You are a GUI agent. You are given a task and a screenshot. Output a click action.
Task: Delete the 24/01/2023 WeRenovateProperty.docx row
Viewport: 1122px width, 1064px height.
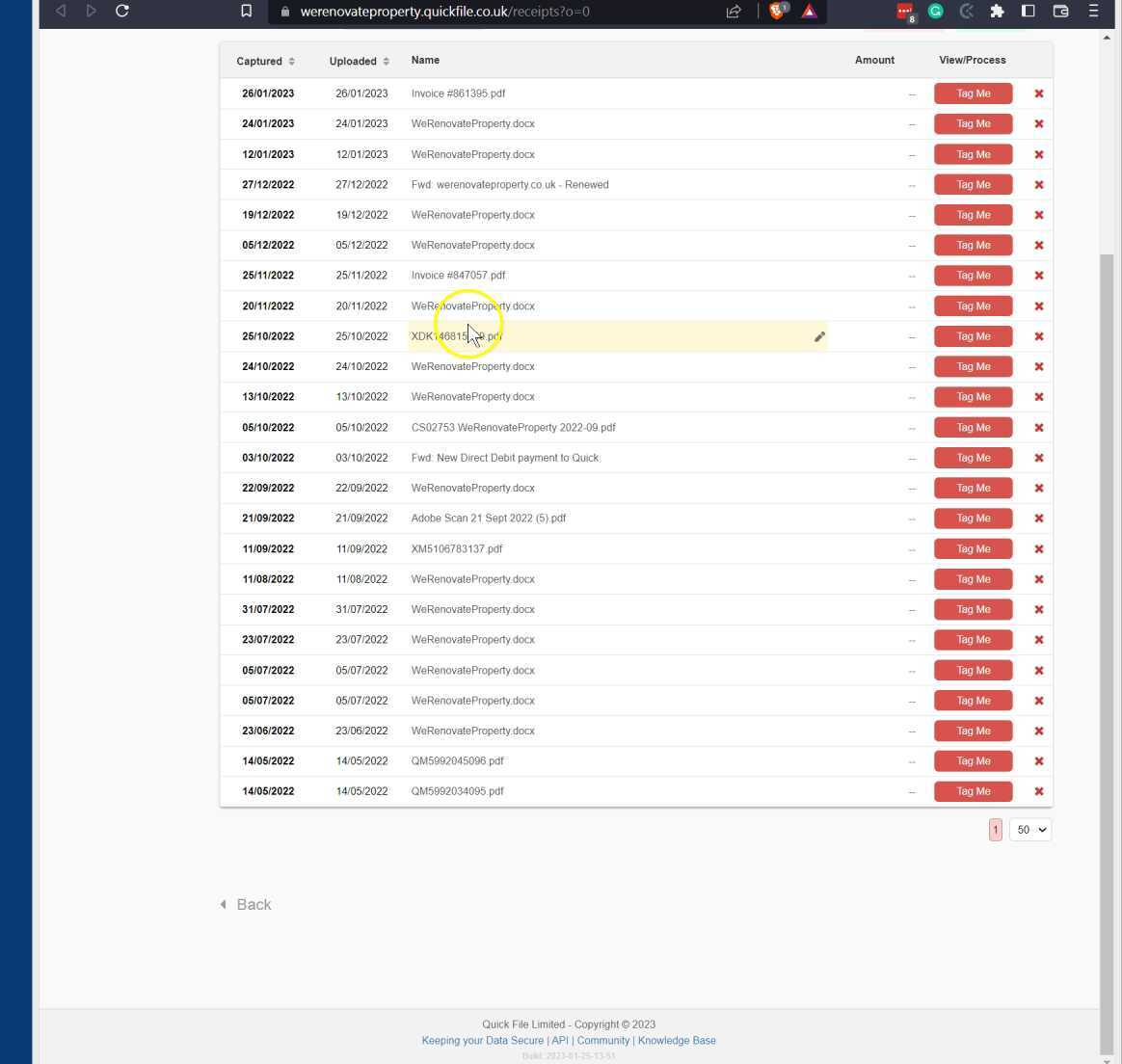[x=1039, y=123]
